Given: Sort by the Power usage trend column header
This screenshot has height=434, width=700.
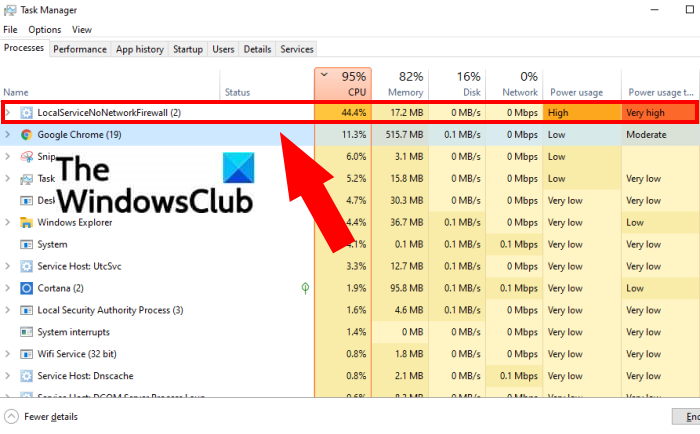Looking at the screenshot, I should [x=661, y=84].
